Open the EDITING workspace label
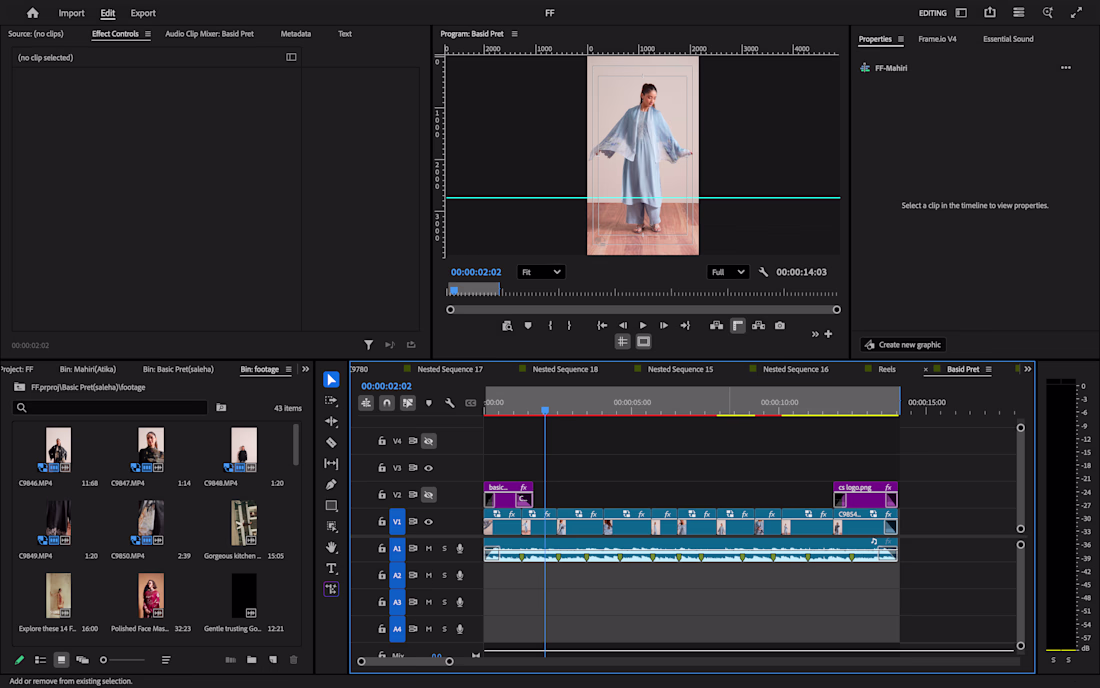The width and height of the screenshot is (1100, 688). coord(932,13)
